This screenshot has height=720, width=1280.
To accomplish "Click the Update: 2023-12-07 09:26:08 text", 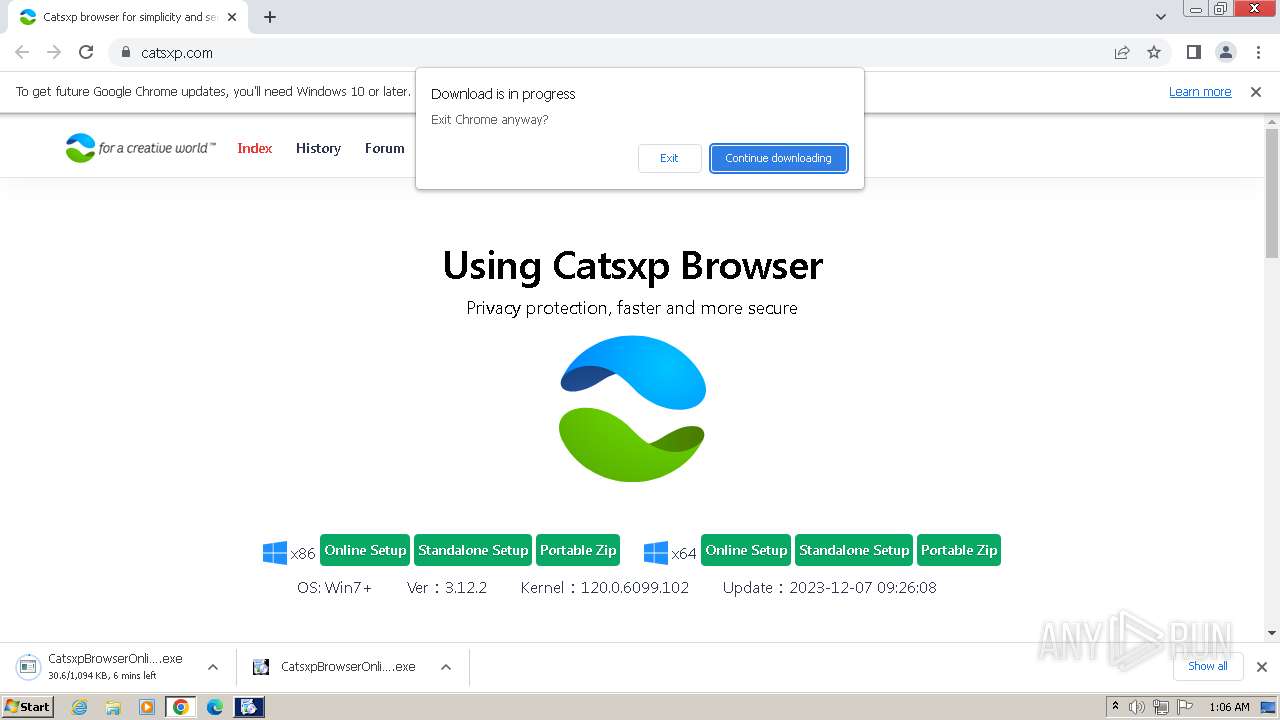I will click(x=830, y=587).
